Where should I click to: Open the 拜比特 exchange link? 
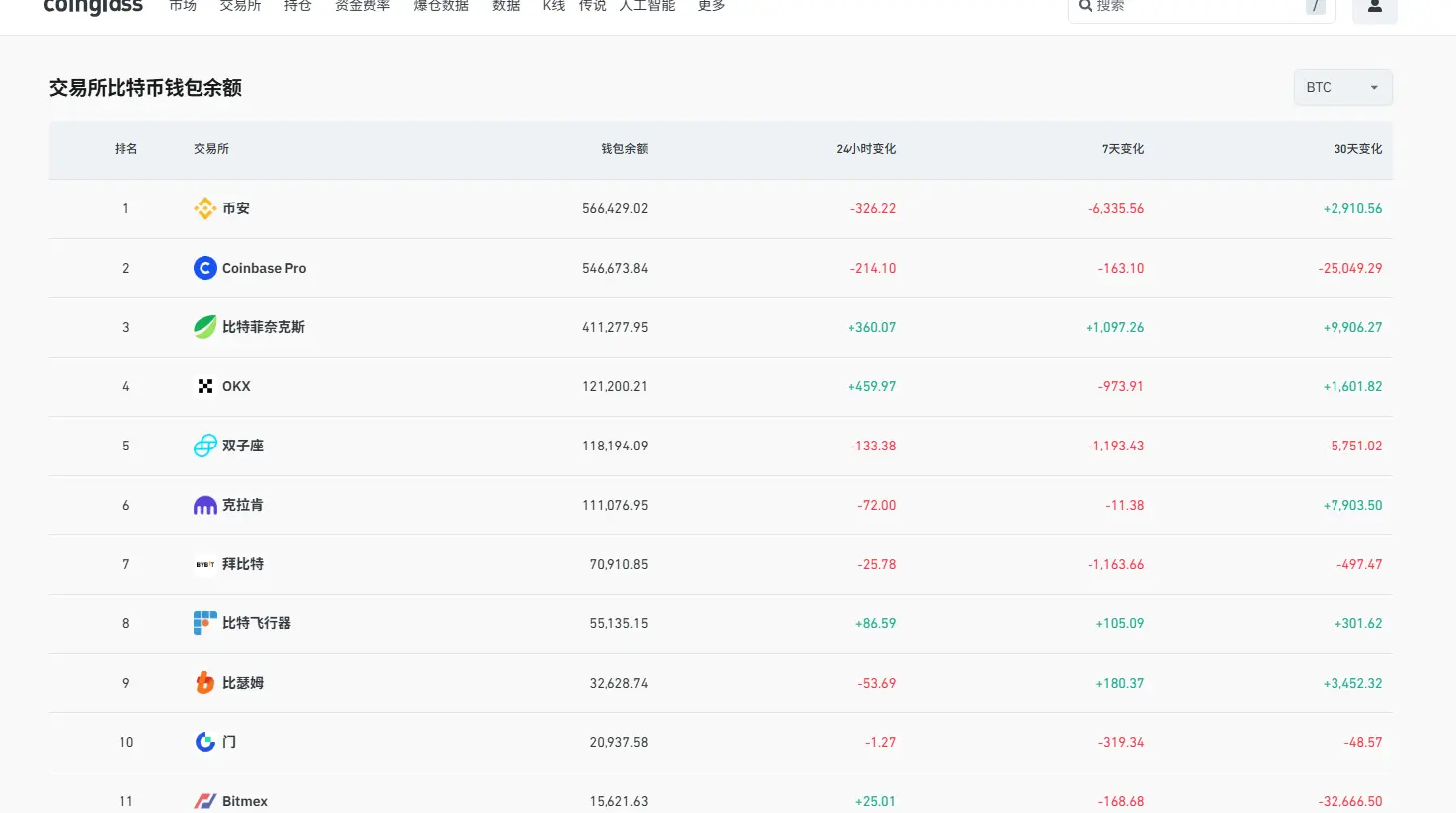click(243, 564)
